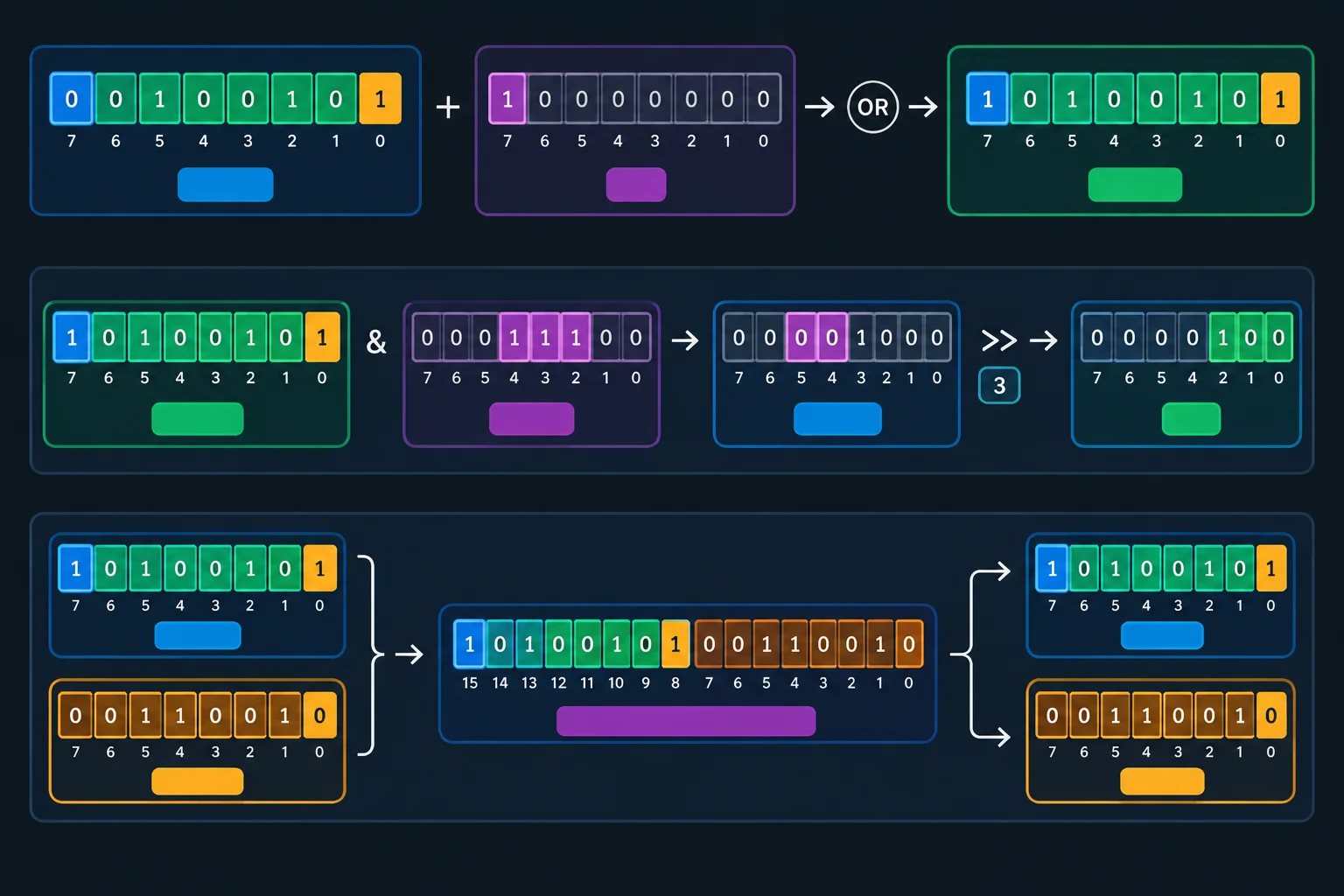The width and height of the screenshot is (1344, 896).
Task: Toggle blue bit 7 in the OR result register
Action: 987,99
